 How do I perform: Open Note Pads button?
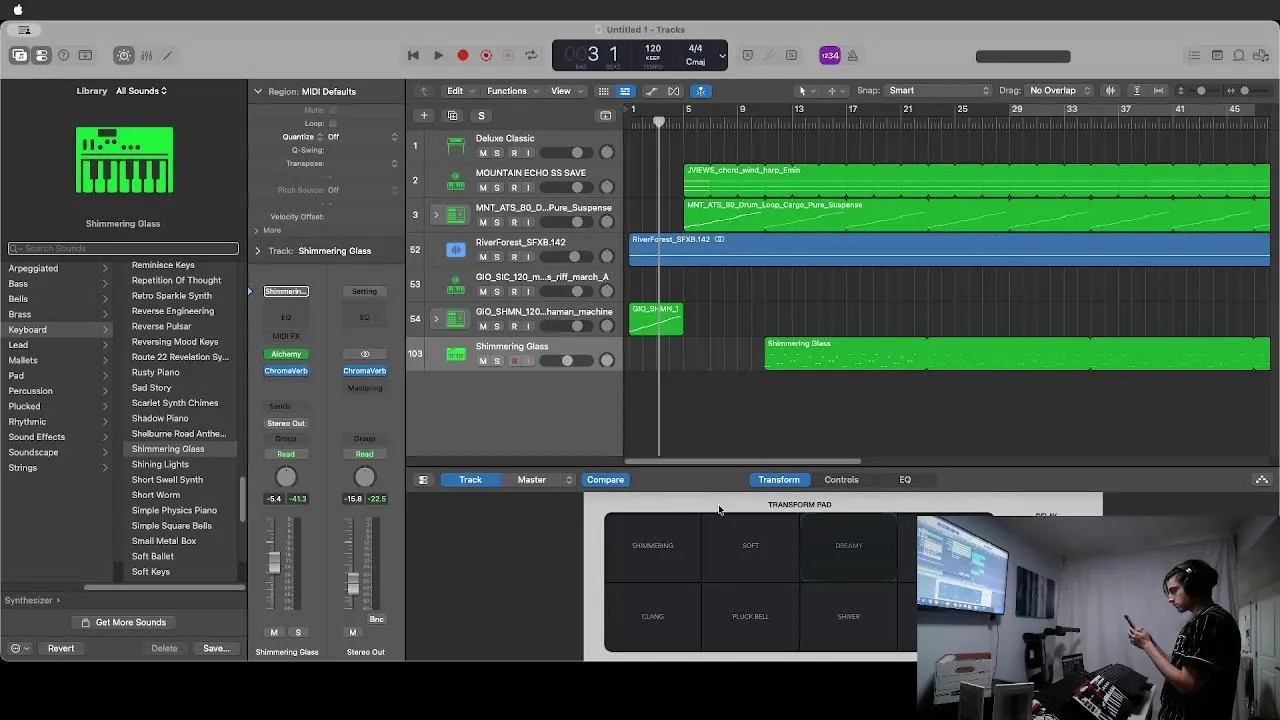pyautogui.click(x=1217, y=56)
